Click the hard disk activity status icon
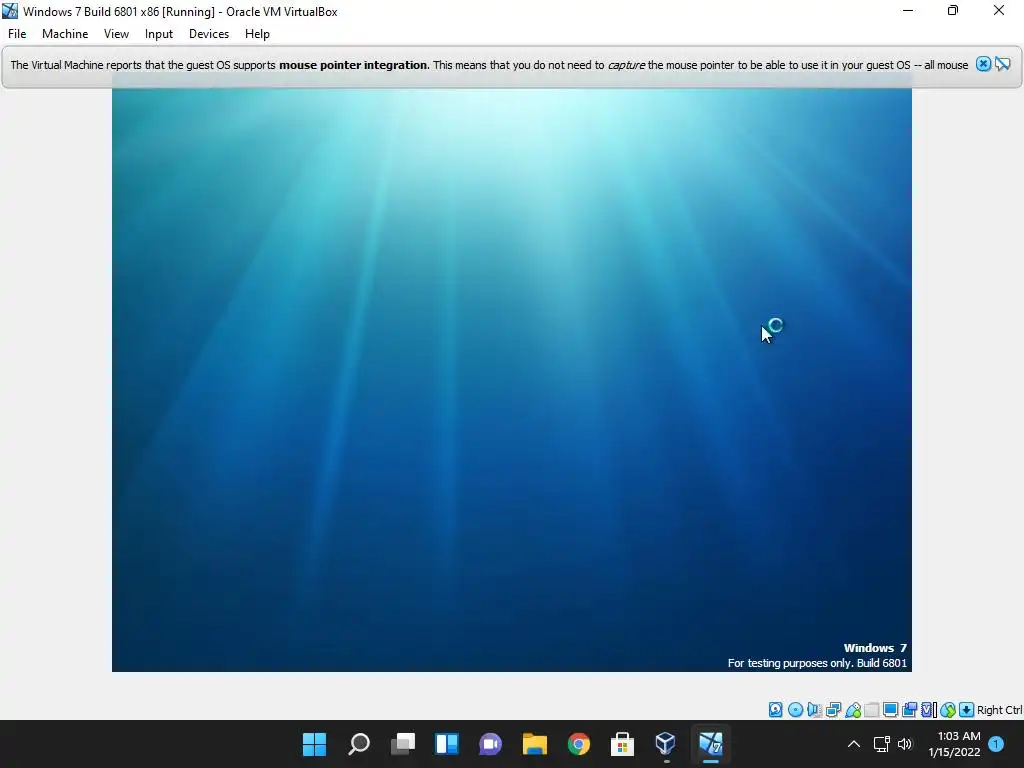 (x=775, y=710)
